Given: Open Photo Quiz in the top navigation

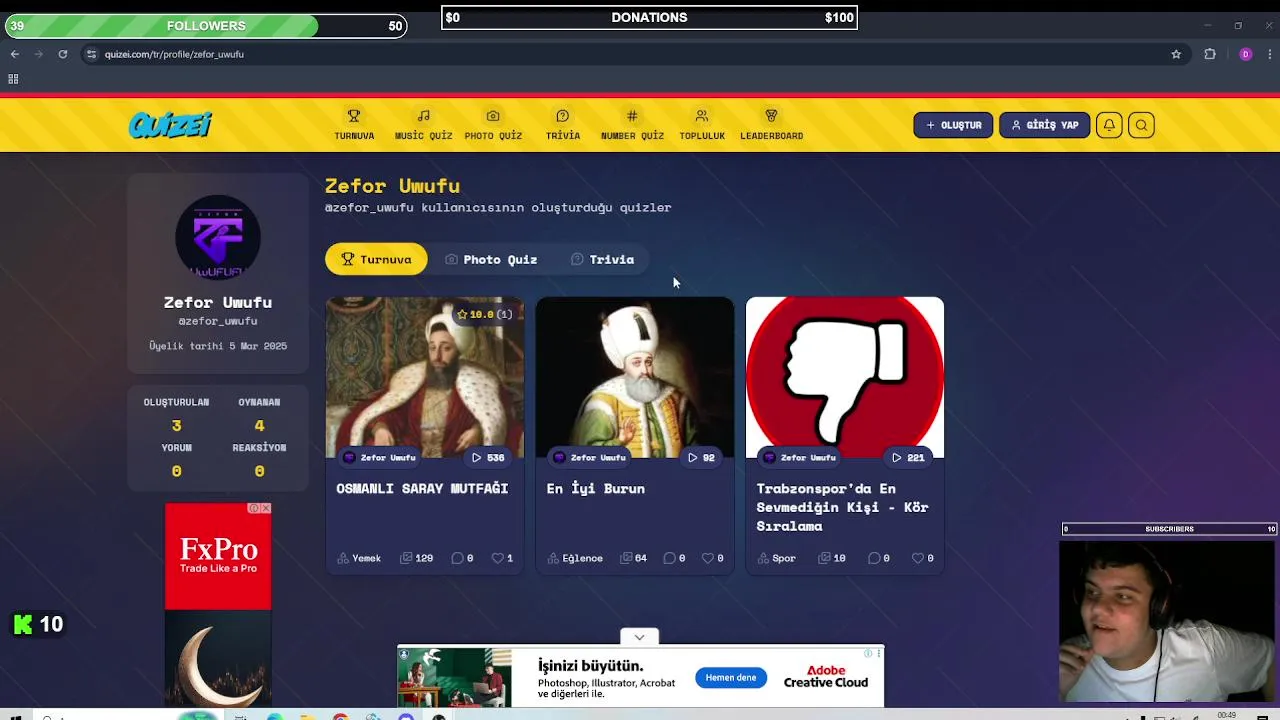Looking at the screenshot, I should pyautogui.click(x=493, y=125).
